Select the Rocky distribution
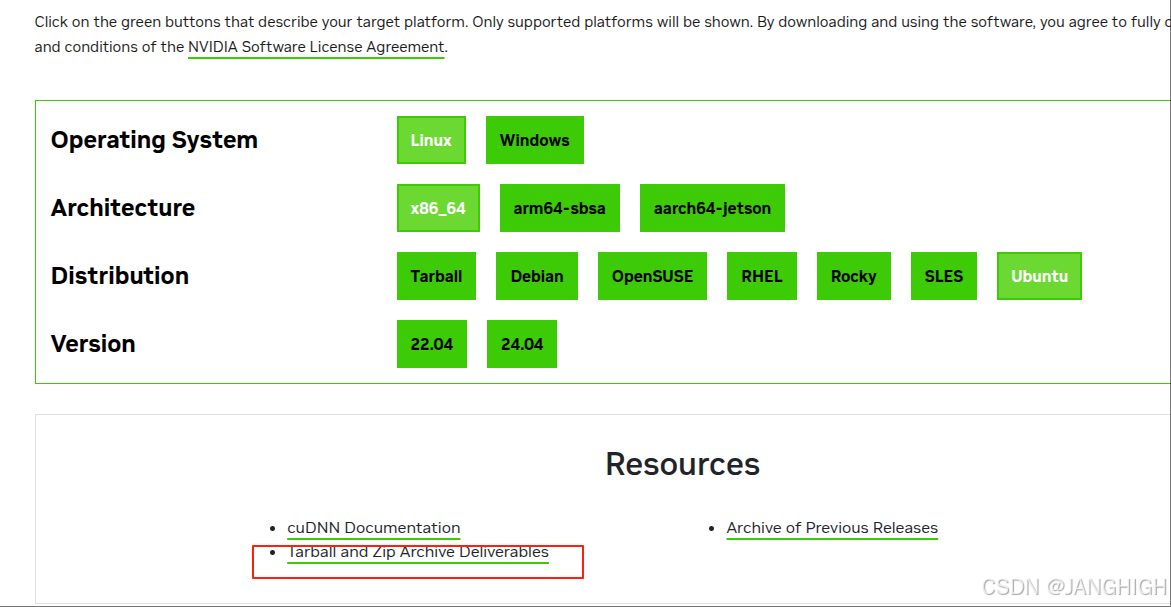This screenshot has width=1171, height=607. 854,276
